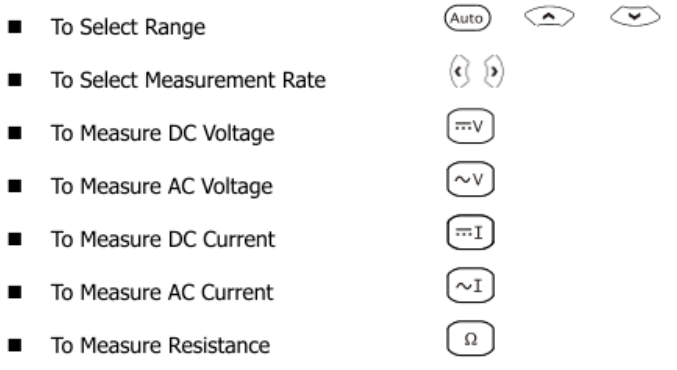Image resolution: width=677 pixels, height=370 pixels.
Task: Click the left arrow measurement rate key
Action: pos(459,71)
